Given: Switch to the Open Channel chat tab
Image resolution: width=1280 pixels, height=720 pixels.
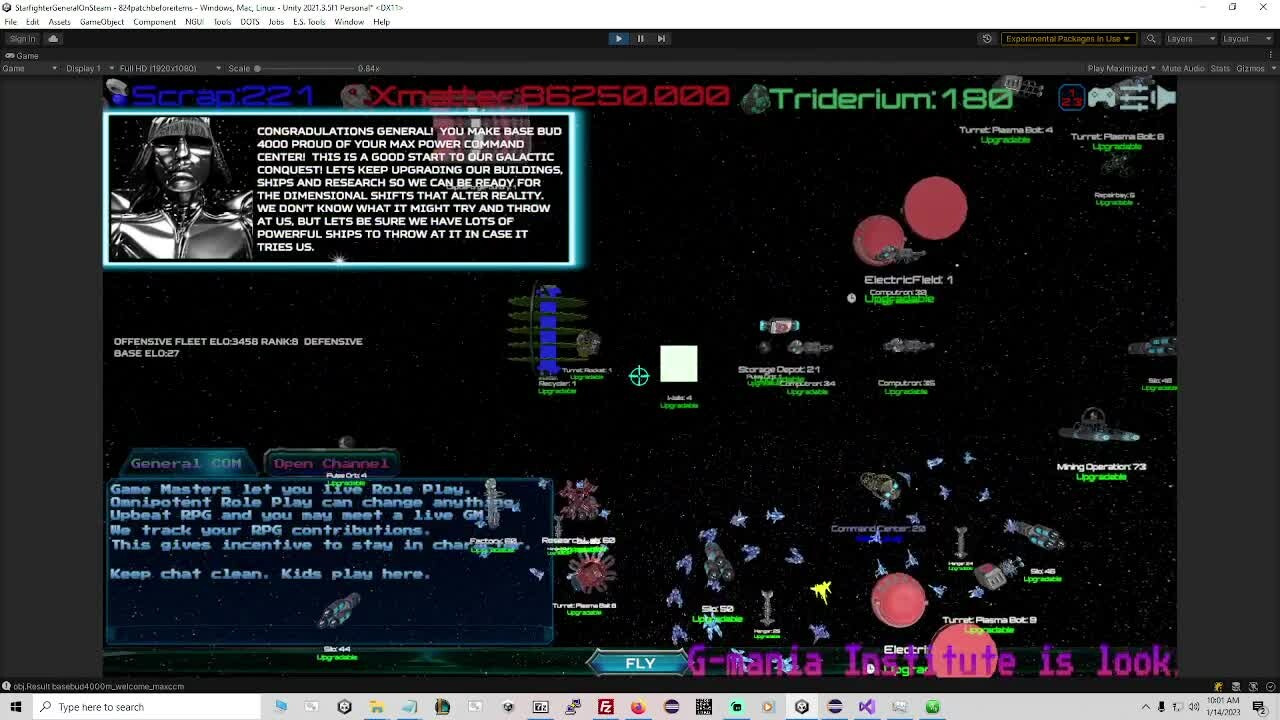Looking at the screenshot, I should [x=331, y=463].
